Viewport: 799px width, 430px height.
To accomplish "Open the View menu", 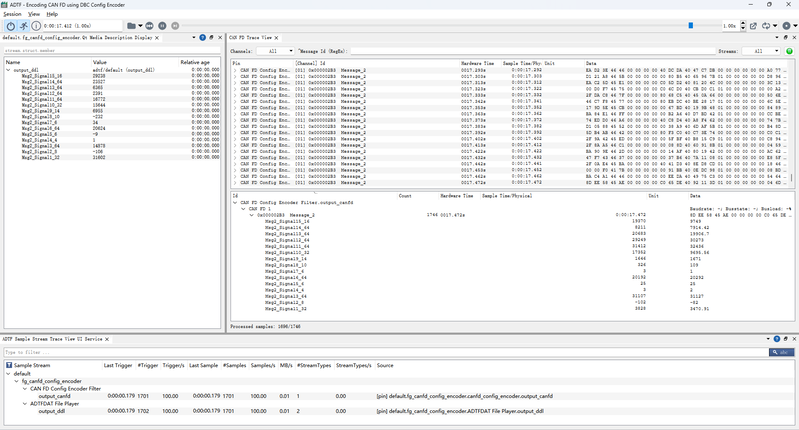I will 34,14.
